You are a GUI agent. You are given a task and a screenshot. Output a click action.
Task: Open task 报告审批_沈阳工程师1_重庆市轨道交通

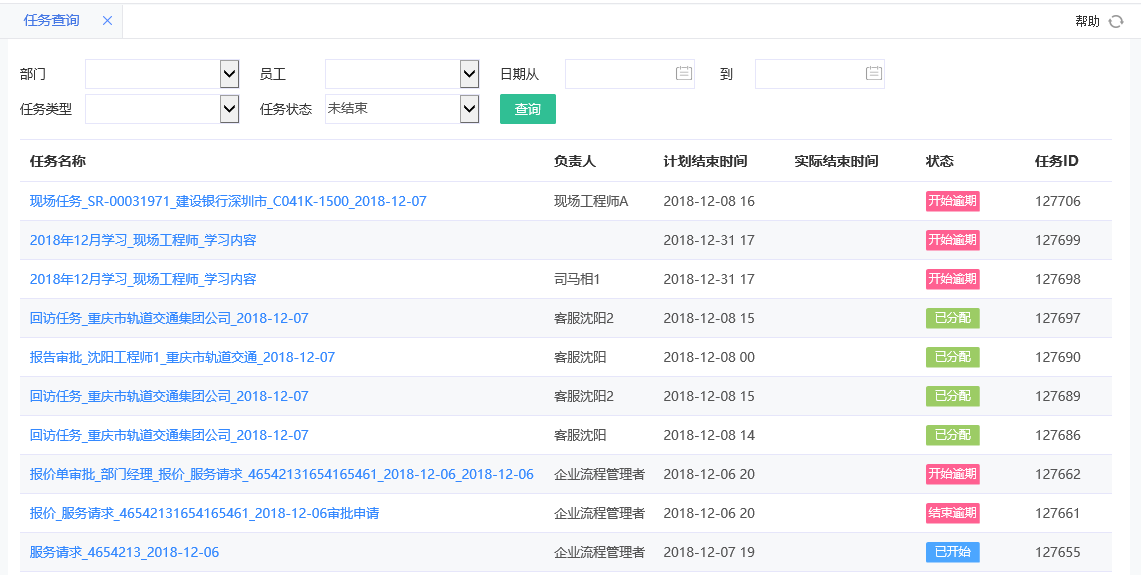182,357
